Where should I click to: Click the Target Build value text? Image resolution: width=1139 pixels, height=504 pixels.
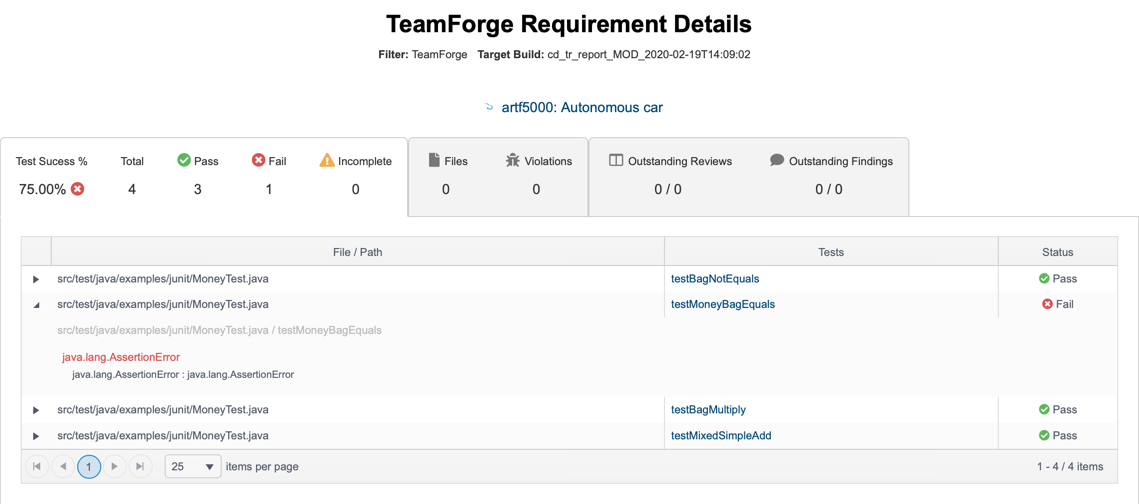pos(649,54)
